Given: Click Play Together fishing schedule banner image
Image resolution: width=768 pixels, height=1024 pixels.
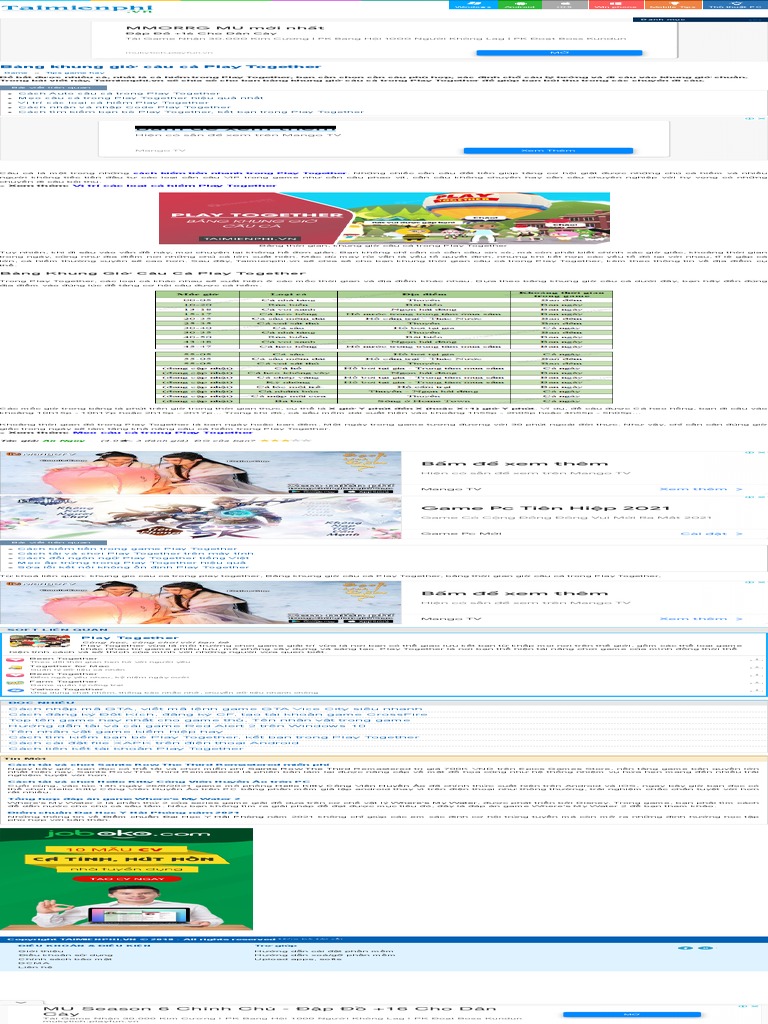Looking at the screenshot, I should click(x=384, y=217).
